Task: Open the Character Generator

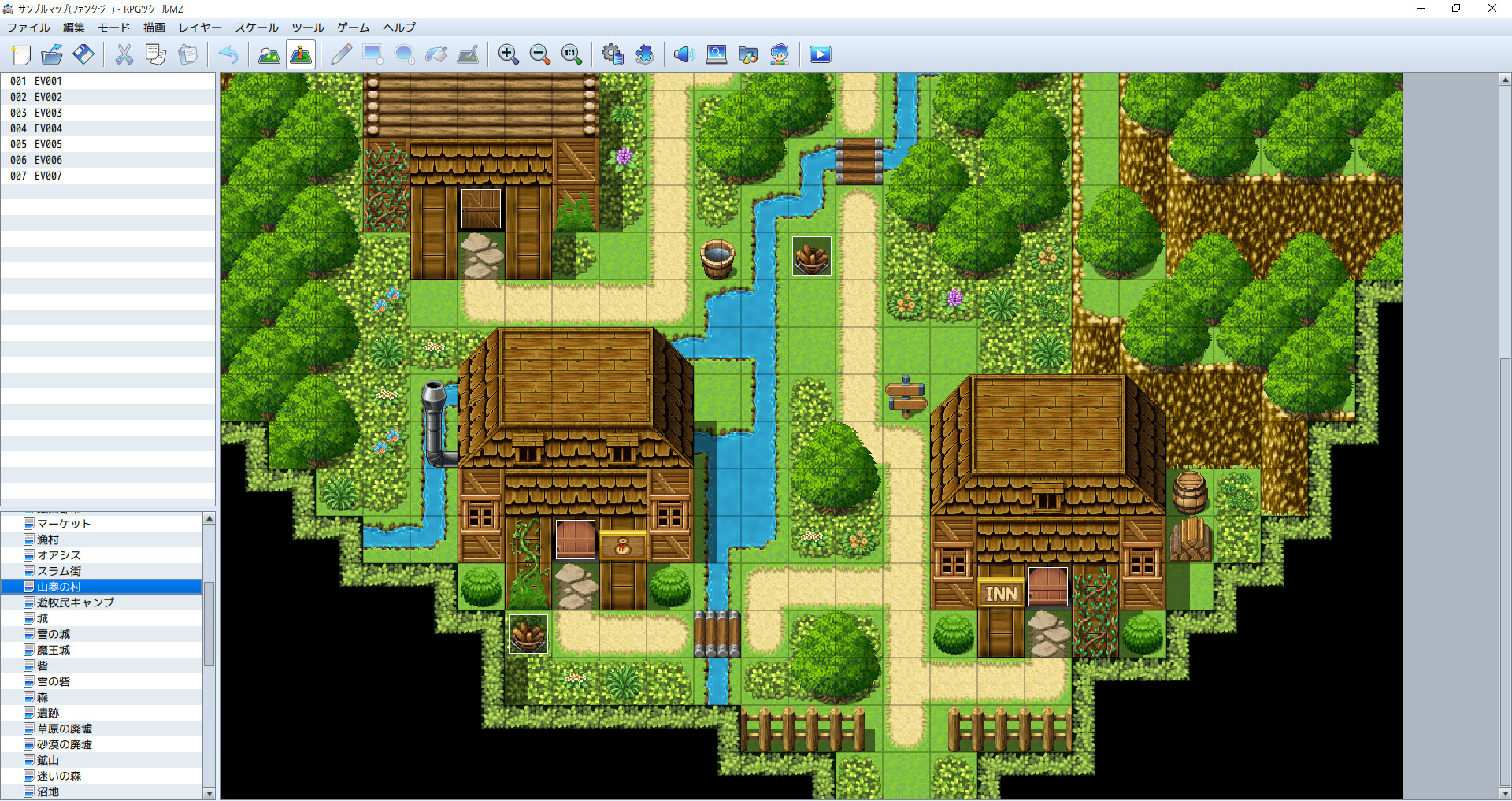Action: pyautogui.click(x=779, y=54)
